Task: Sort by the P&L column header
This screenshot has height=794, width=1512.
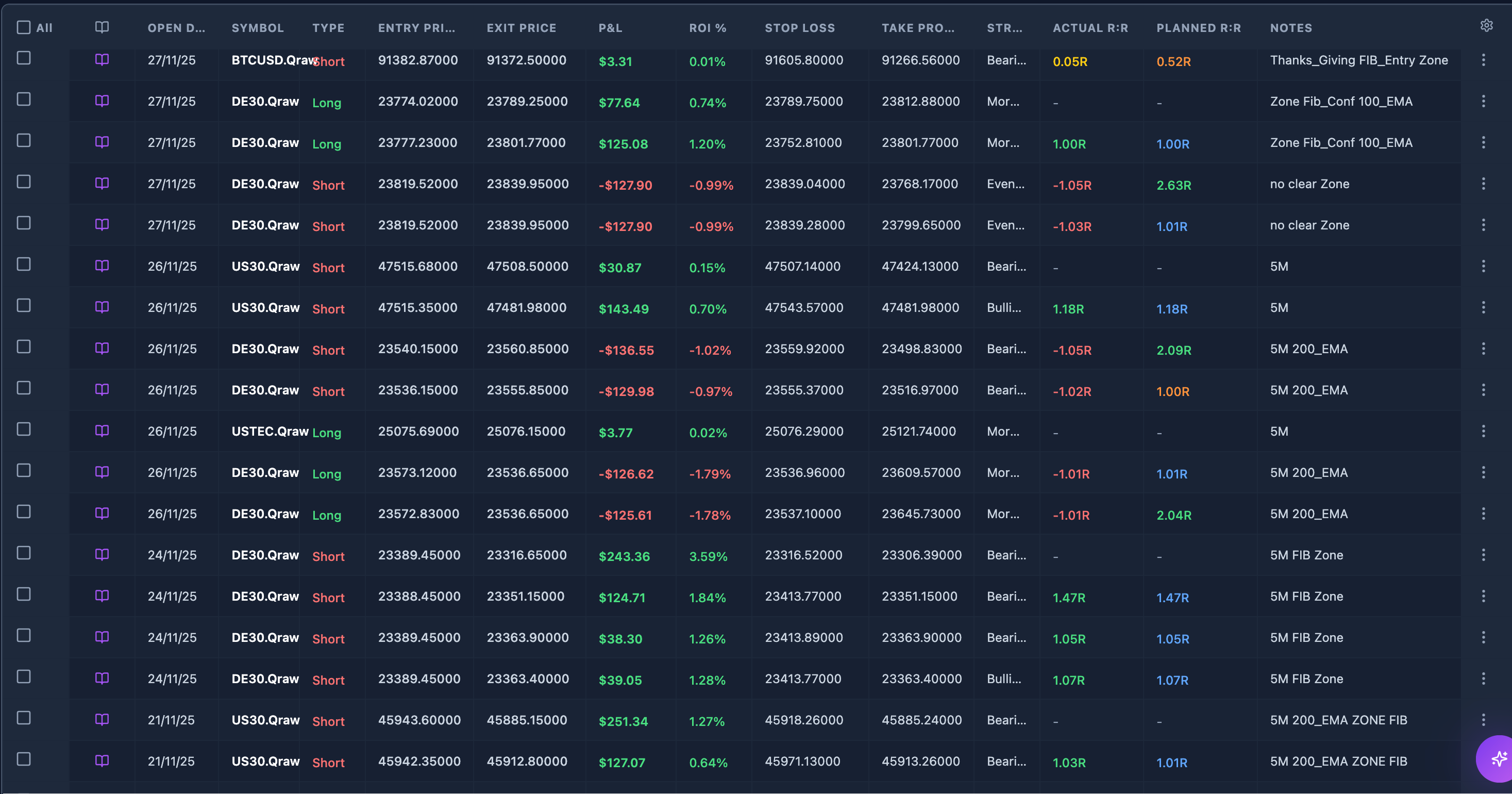Action: 611,28
